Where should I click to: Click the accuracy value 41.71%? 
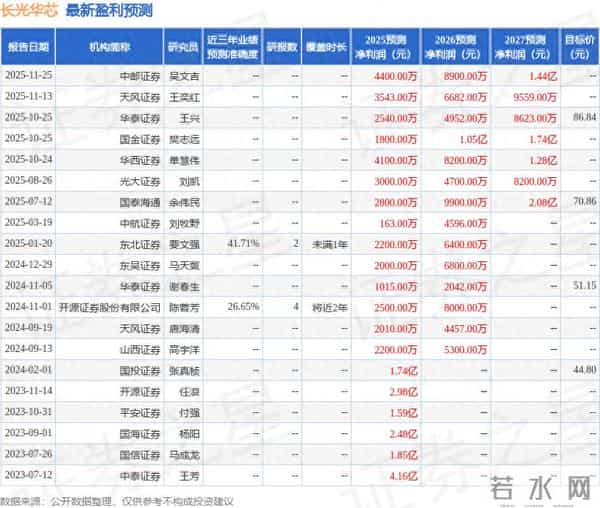pos(243,243)
